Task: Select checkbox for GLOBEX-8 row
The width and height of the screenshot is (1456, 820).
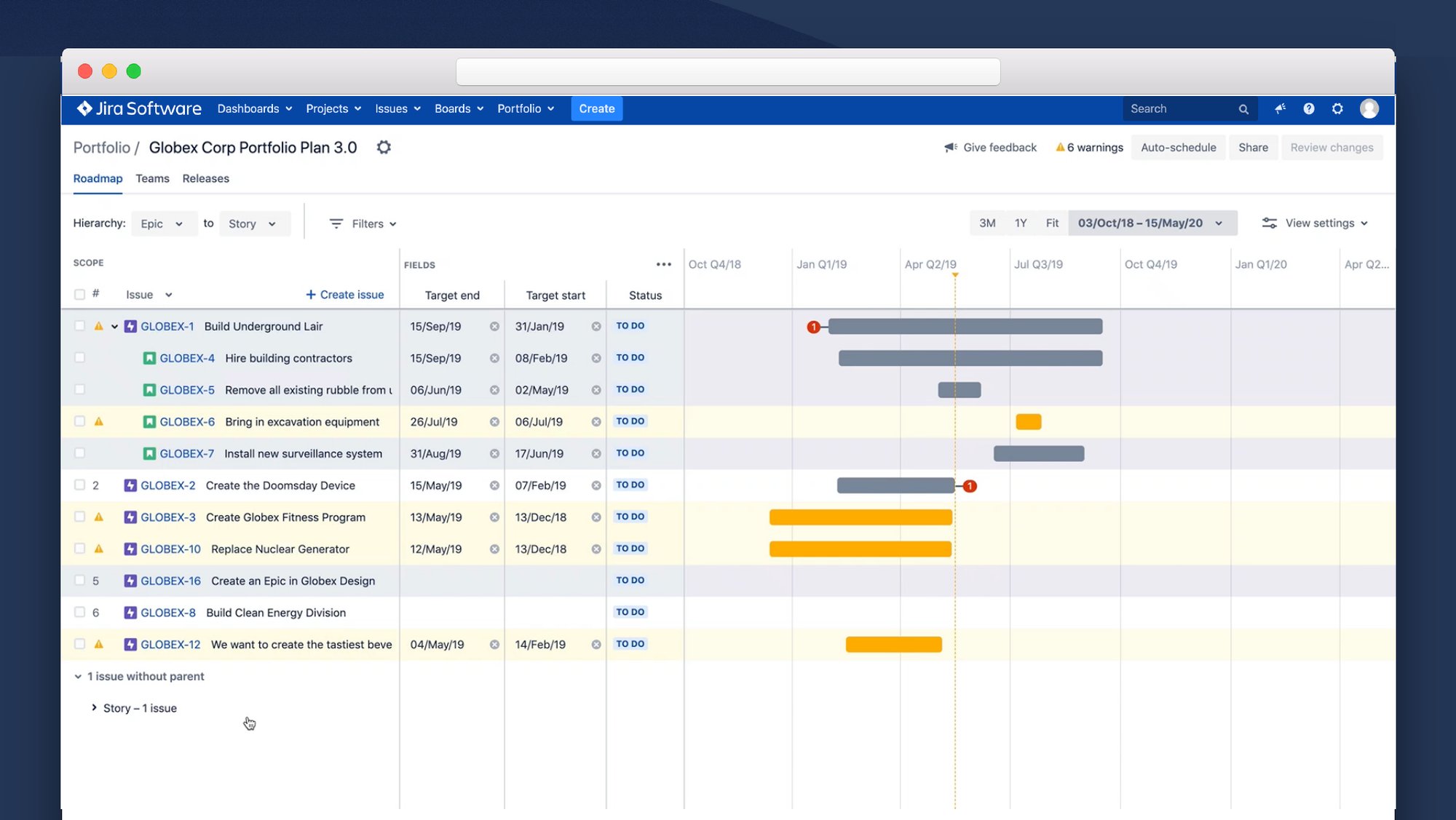Action: tap(79, 613)
